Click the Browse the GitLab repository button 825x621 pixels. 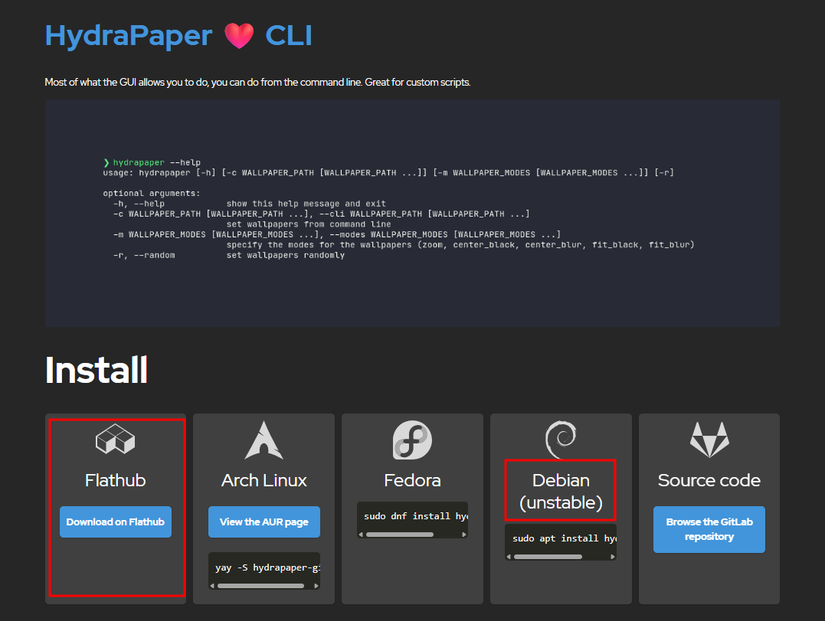click(708, 529)
